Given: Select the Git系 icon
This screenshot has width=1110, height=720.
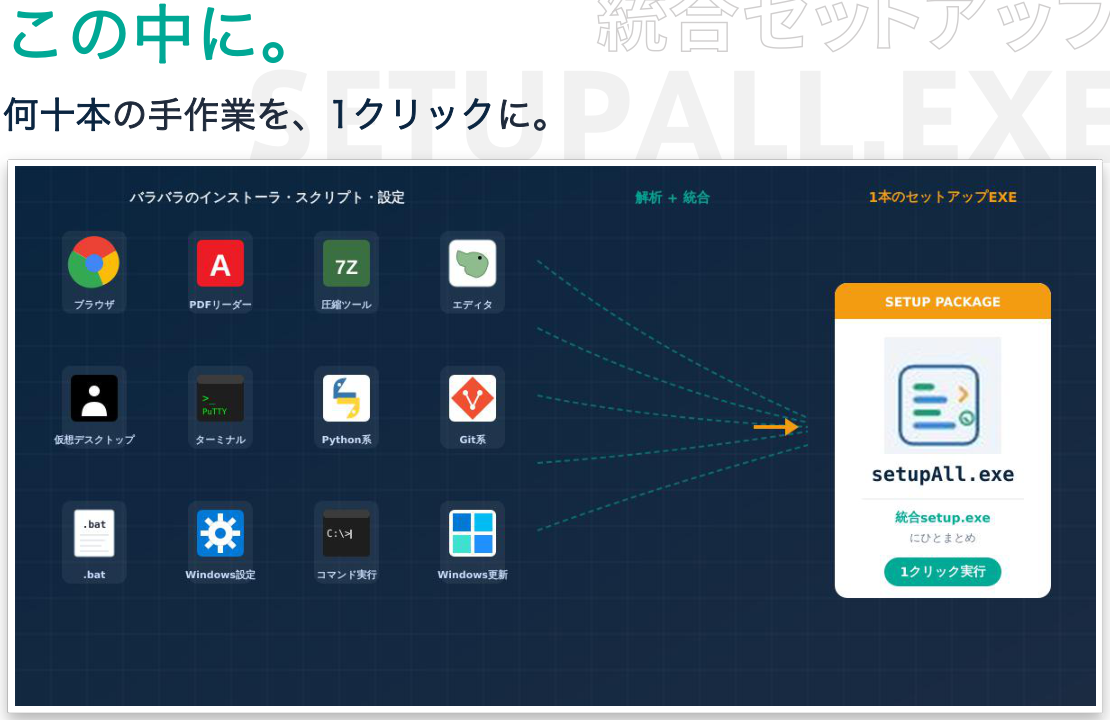Looking at the screenshot, I should [x=472, y=398].
